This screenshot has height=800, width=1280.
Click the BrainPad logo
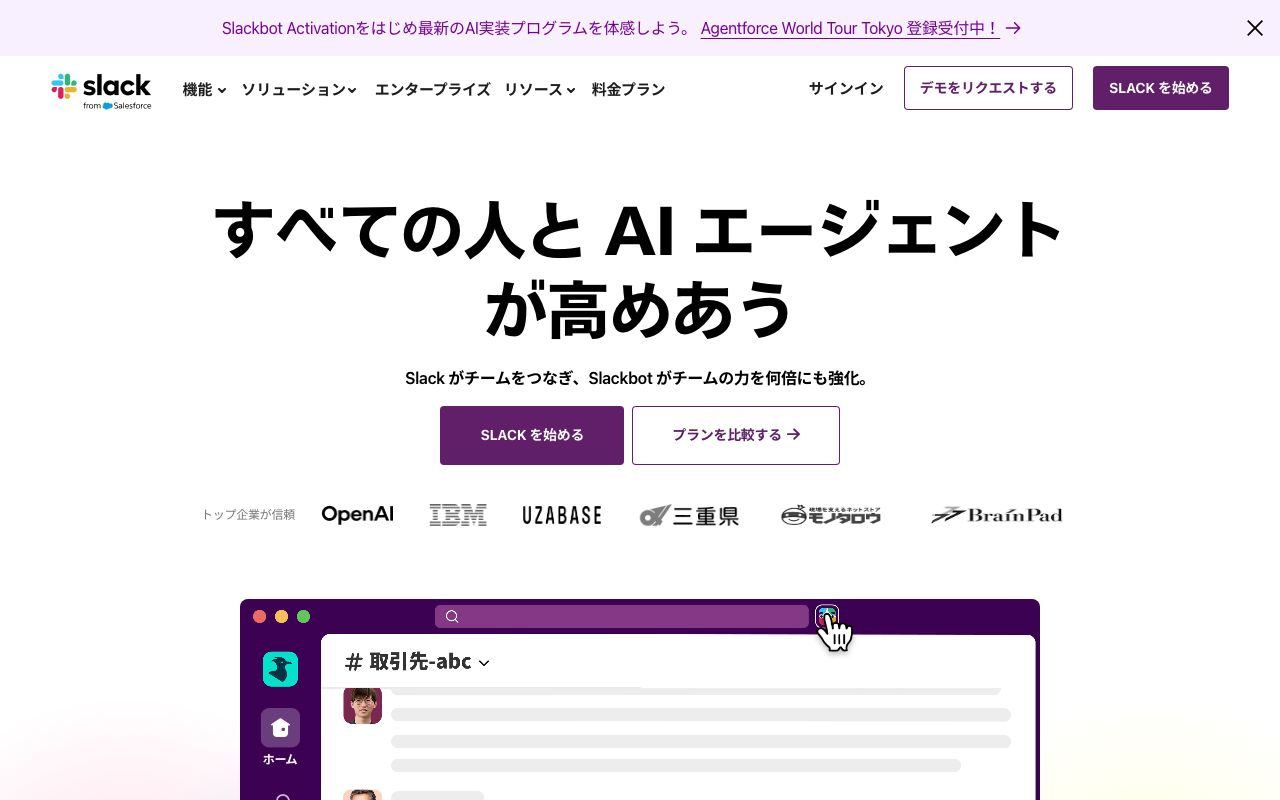click(996, 515)
